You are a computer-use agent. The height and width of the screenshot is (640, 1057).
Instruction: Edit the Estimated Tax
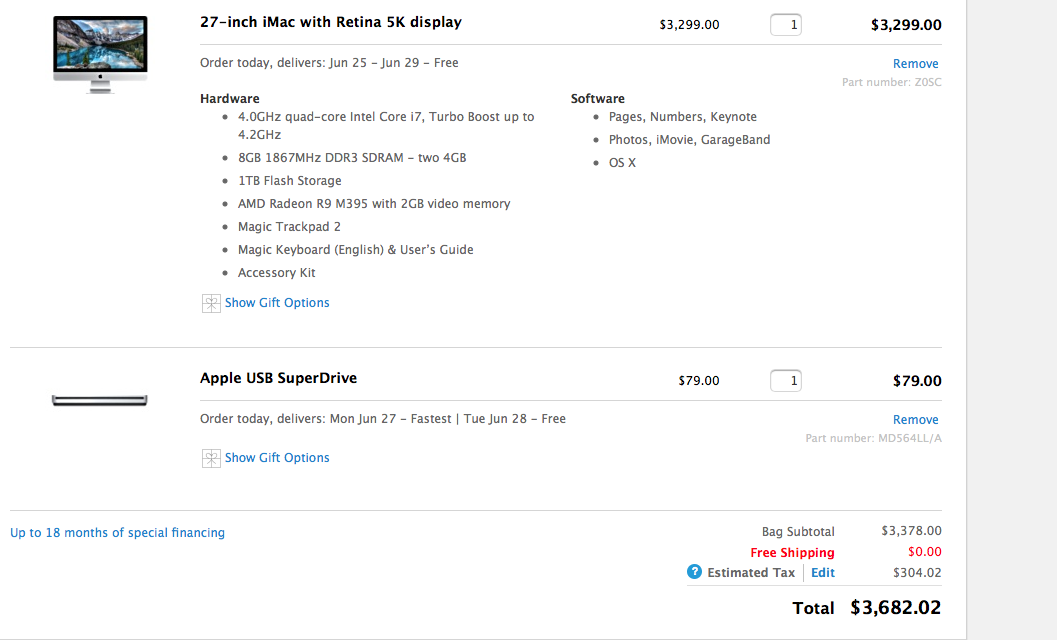(x=822, y=573)
